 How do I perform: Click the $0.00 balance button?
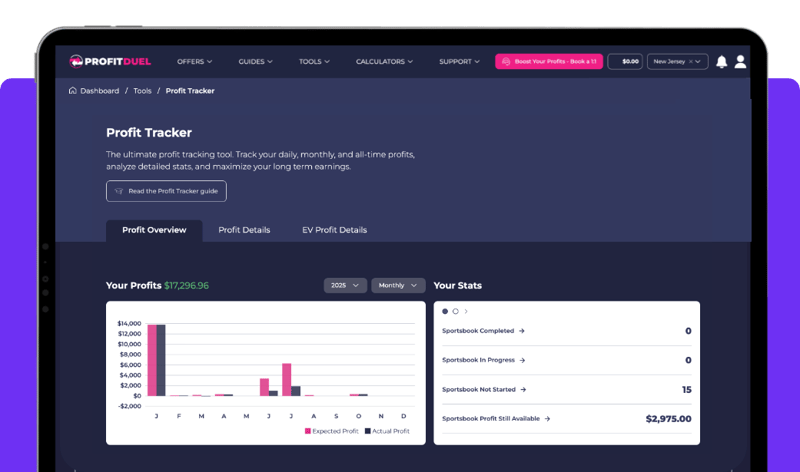625,61
